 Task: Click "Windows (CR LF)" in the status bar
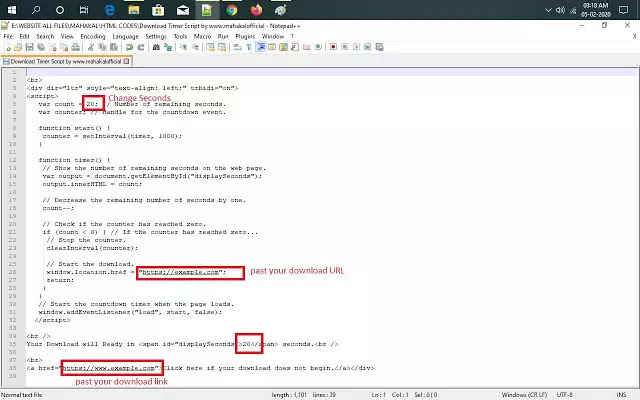[524, 395]
